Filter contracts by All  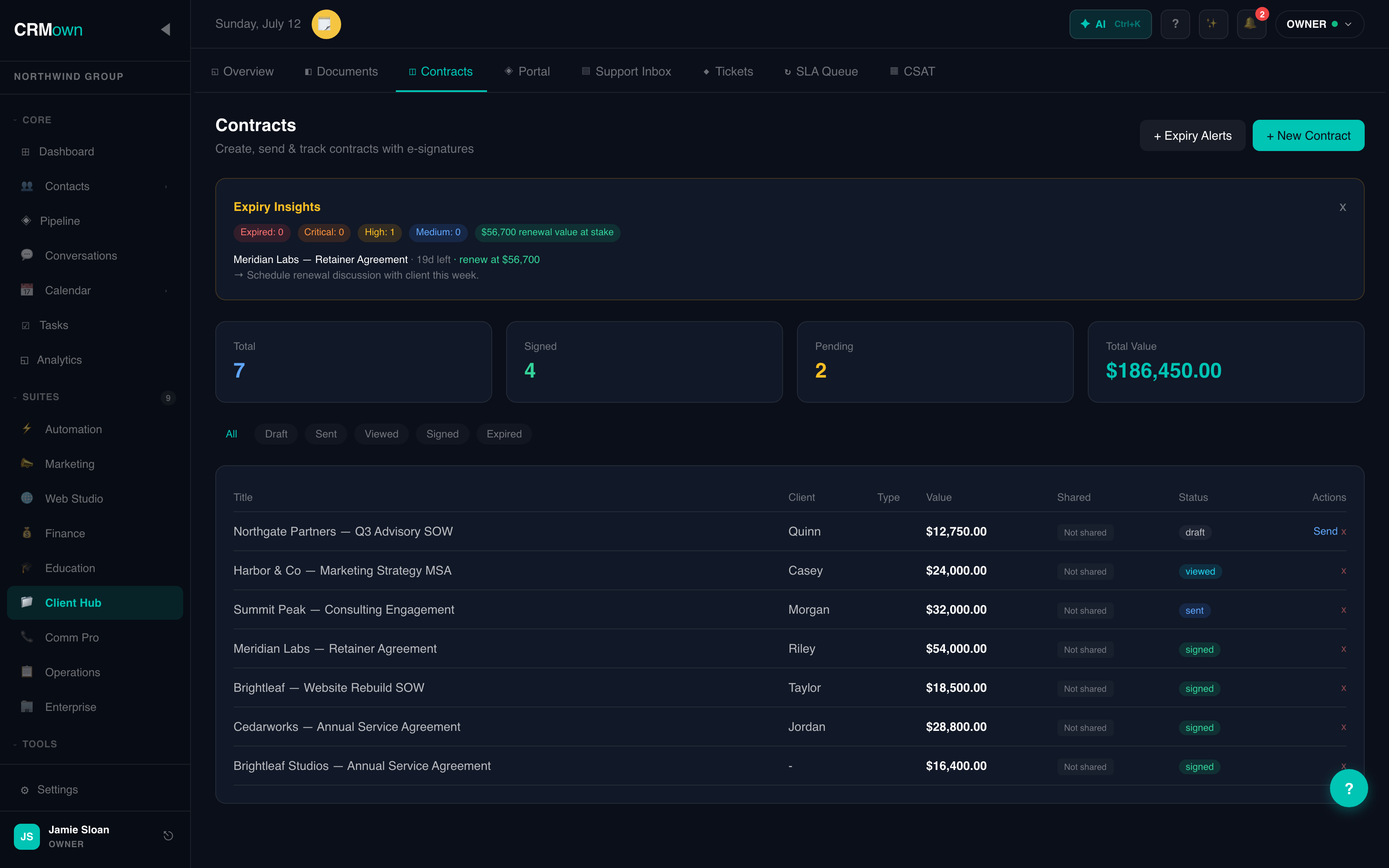(x=231, y=434)
